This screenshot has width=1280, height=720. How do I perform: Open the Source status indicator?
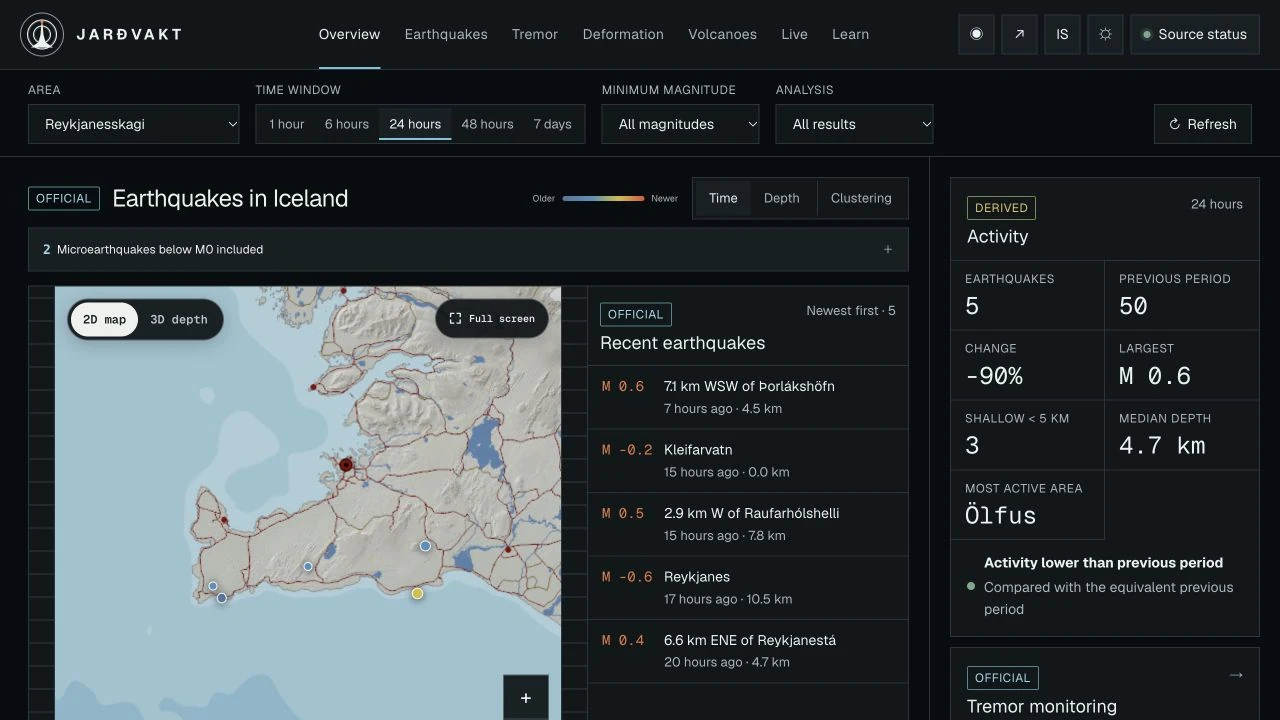tap(1195, 34)
